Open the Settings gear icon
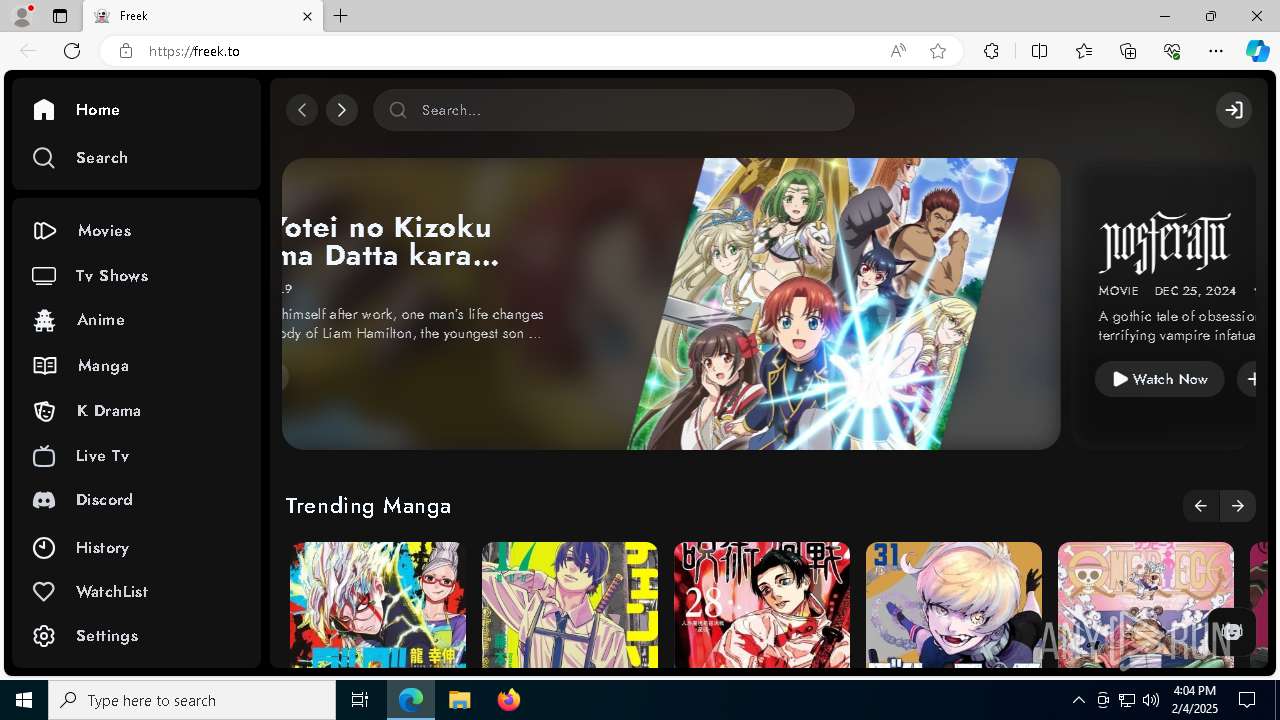 click(x=43, y=636)
